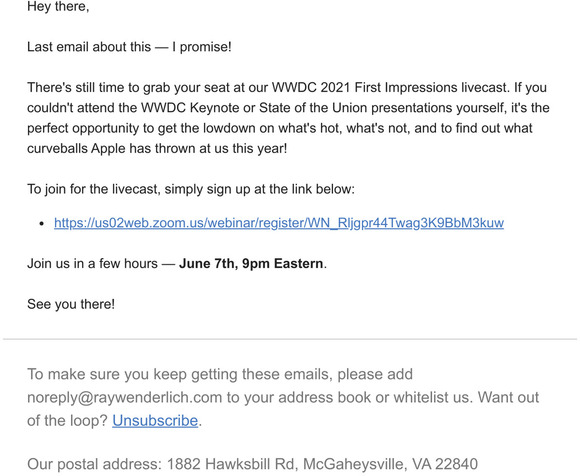Click the 'WWDC Keynote' words in paragraph
Viewport: 580px width, 476px height.
pos(191,108)
